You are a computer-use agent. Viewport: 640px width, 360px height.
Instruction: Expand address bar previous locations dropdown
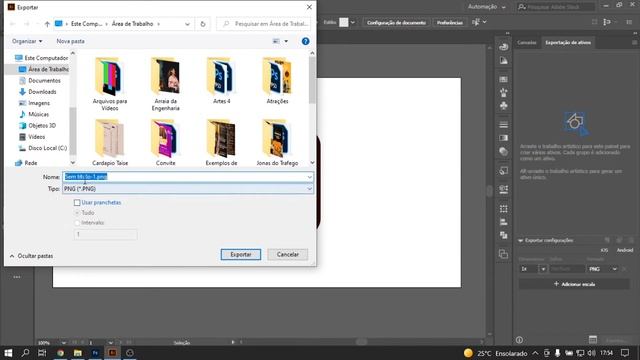(x=187, y=24)
